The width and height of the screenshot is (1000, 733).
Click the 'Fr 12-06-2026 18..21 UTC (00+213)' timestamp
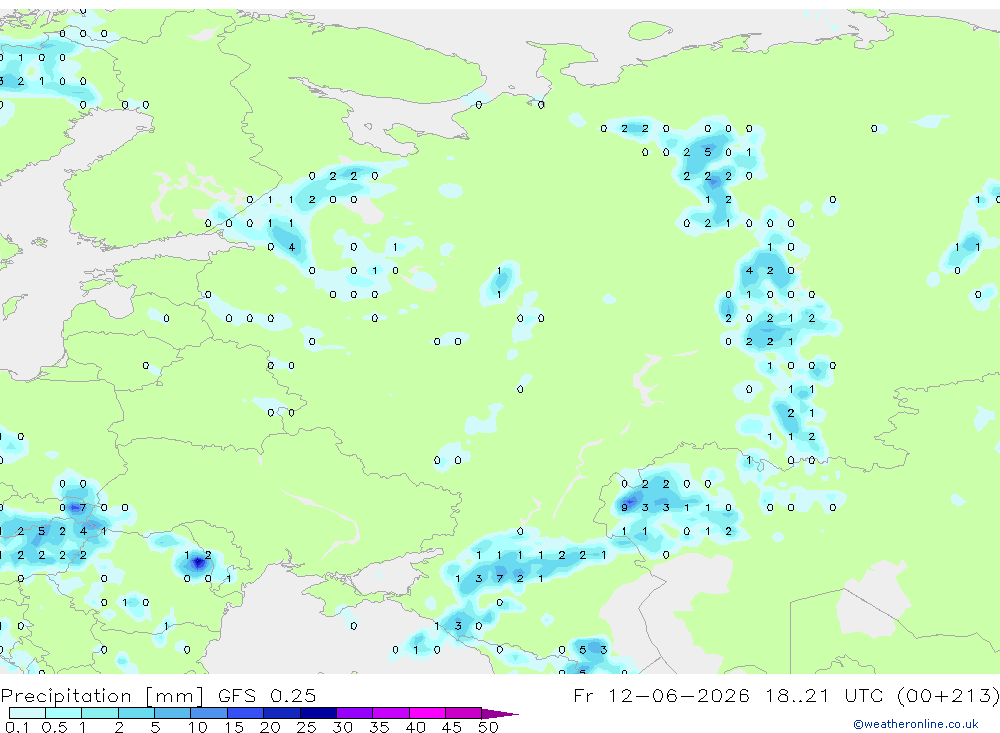click(x=786, y=695)
